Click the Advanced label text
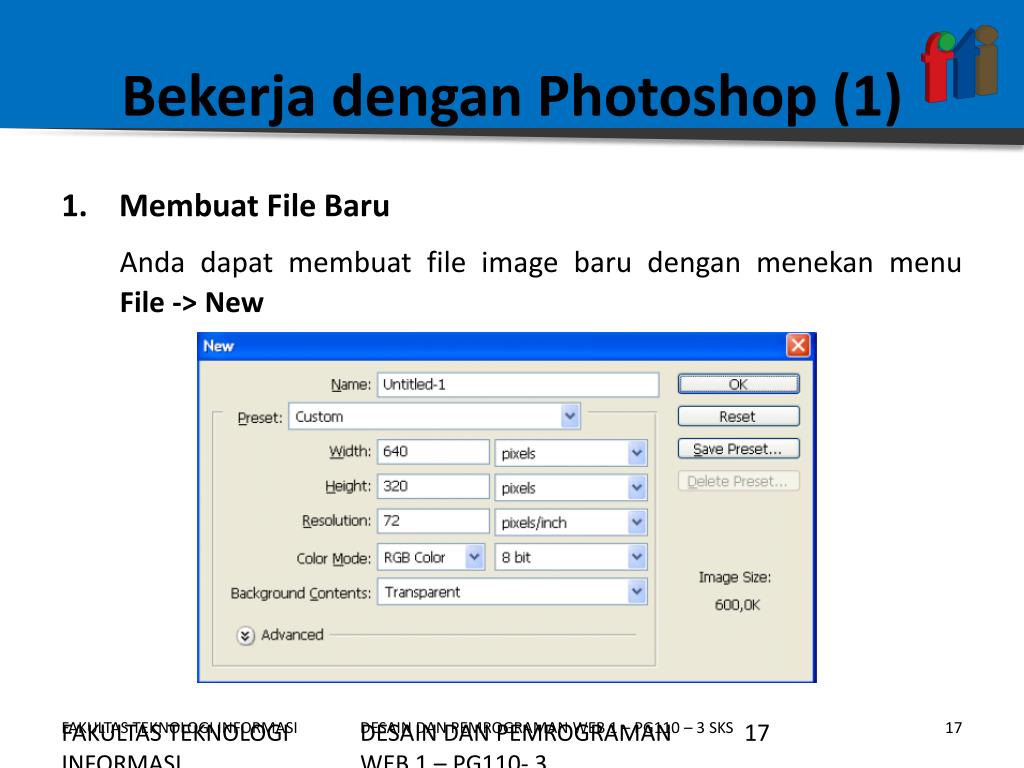This screenshot has width=1024, height=768. click(292, 635)
